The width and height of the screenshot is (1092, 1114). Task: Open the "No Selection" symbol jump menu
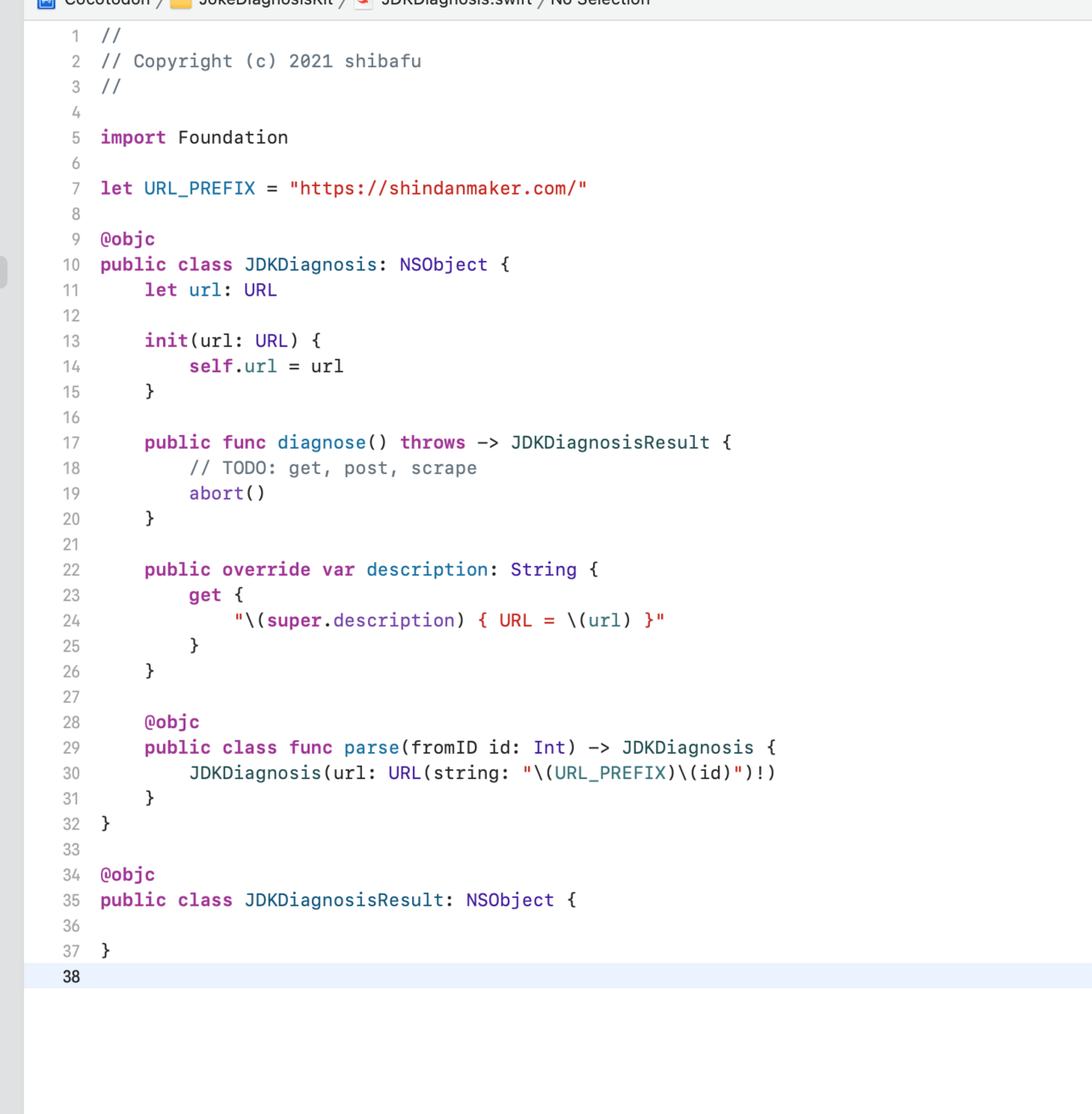tap(600, 3)
